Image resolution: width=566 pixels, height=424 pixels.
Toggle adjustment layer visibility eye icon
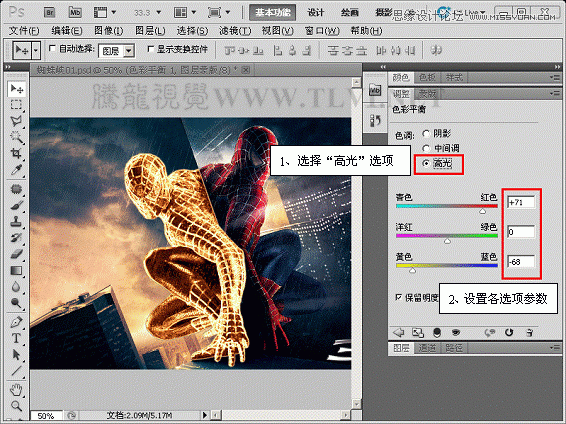coord(456,332)
